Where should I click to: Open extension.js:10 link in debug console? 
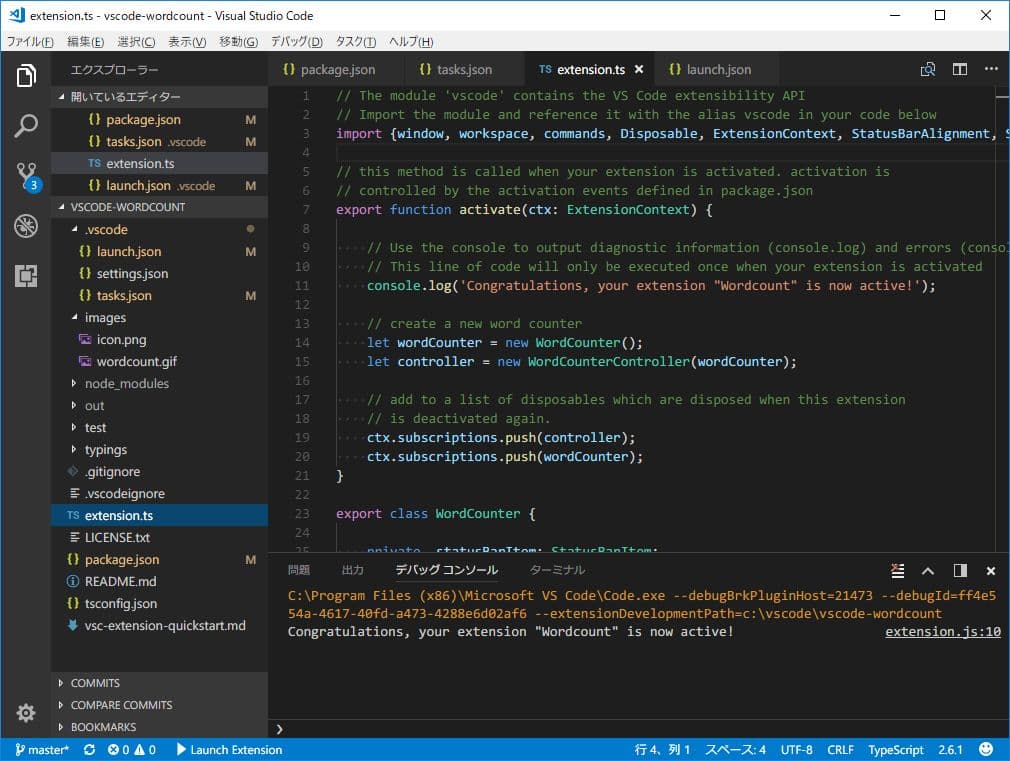point(941,631)
